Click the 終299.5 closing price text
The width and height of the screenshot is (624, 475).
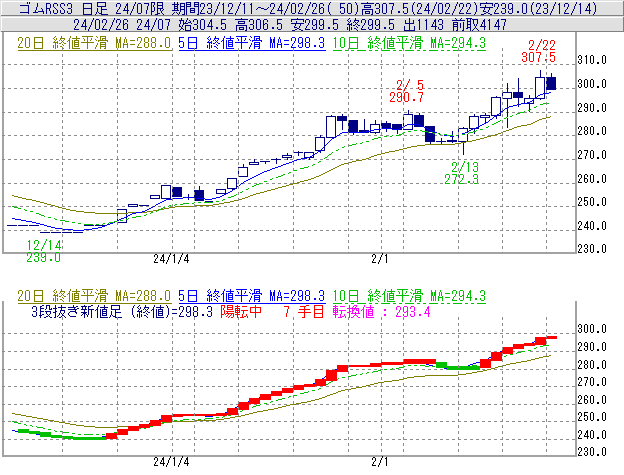371,25
